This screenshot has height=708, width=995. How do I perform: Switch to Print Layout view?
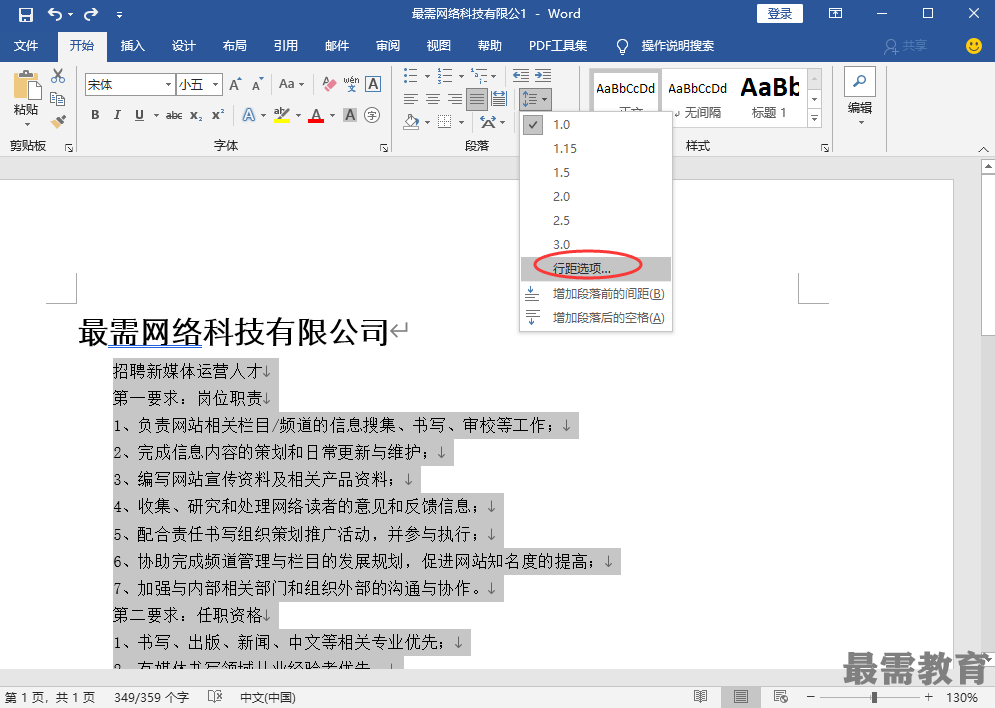741,697
